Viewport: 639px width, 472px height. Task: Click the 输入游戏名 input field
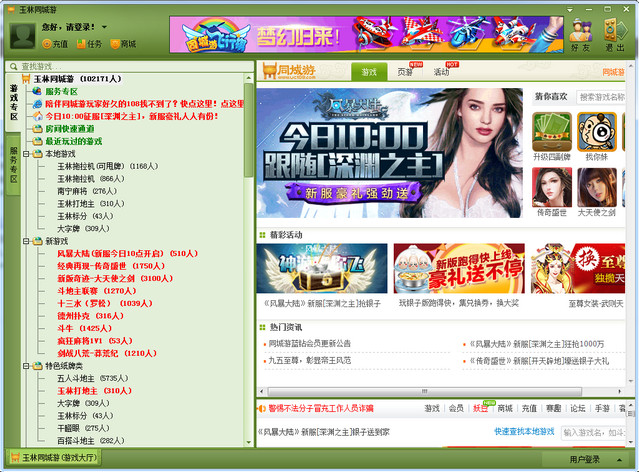(593, 432)
